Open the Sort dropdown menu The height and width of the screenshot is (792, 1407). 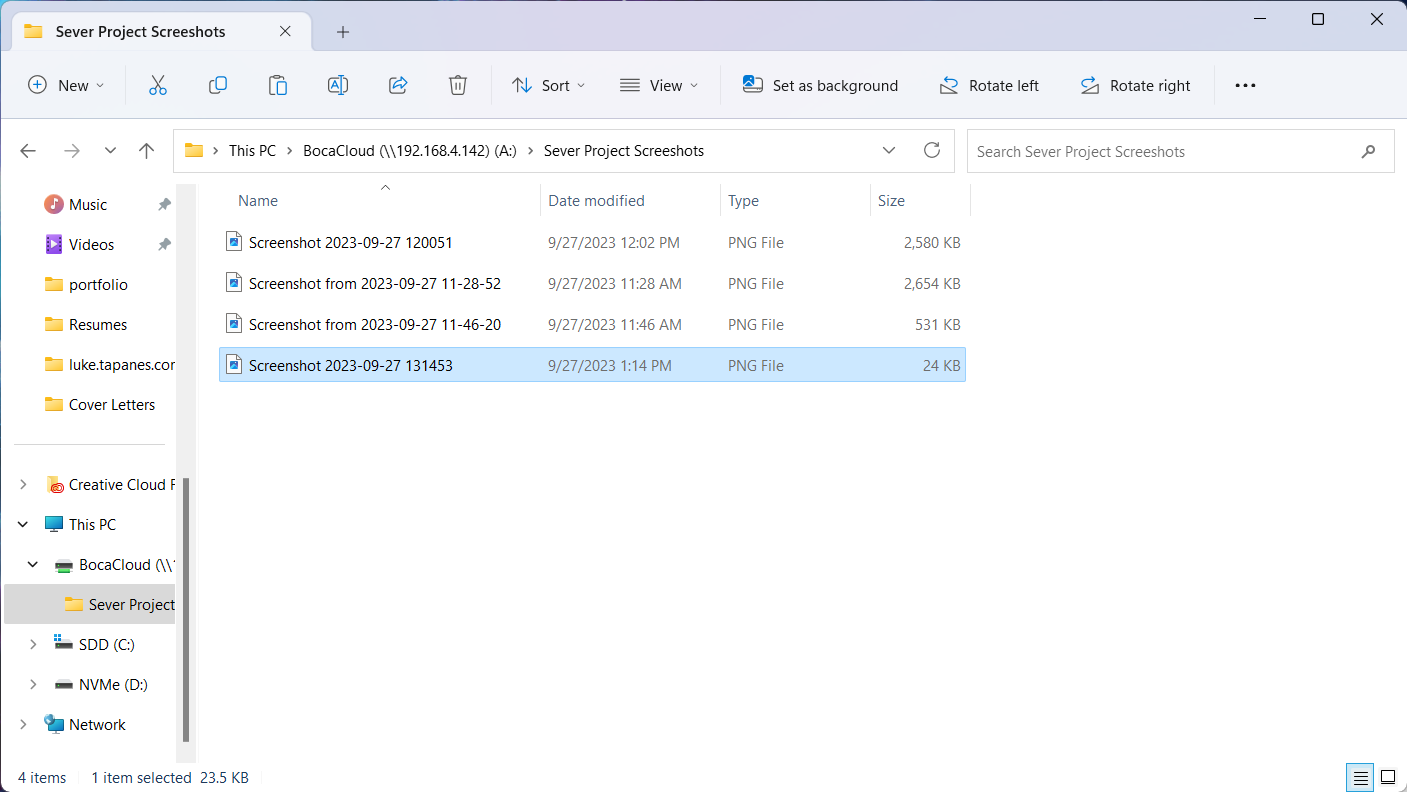point(548,86)
